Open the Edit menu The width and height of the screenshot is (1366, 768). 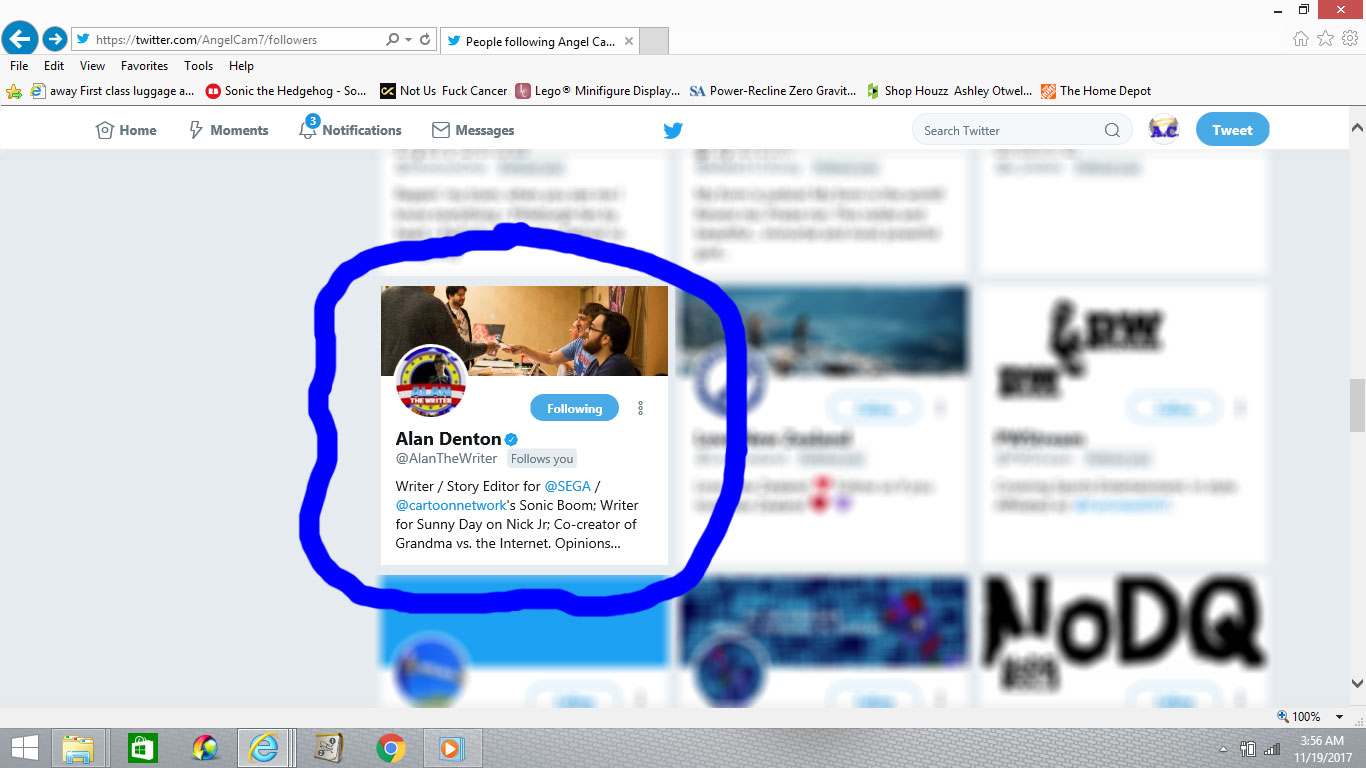[54, 66]
